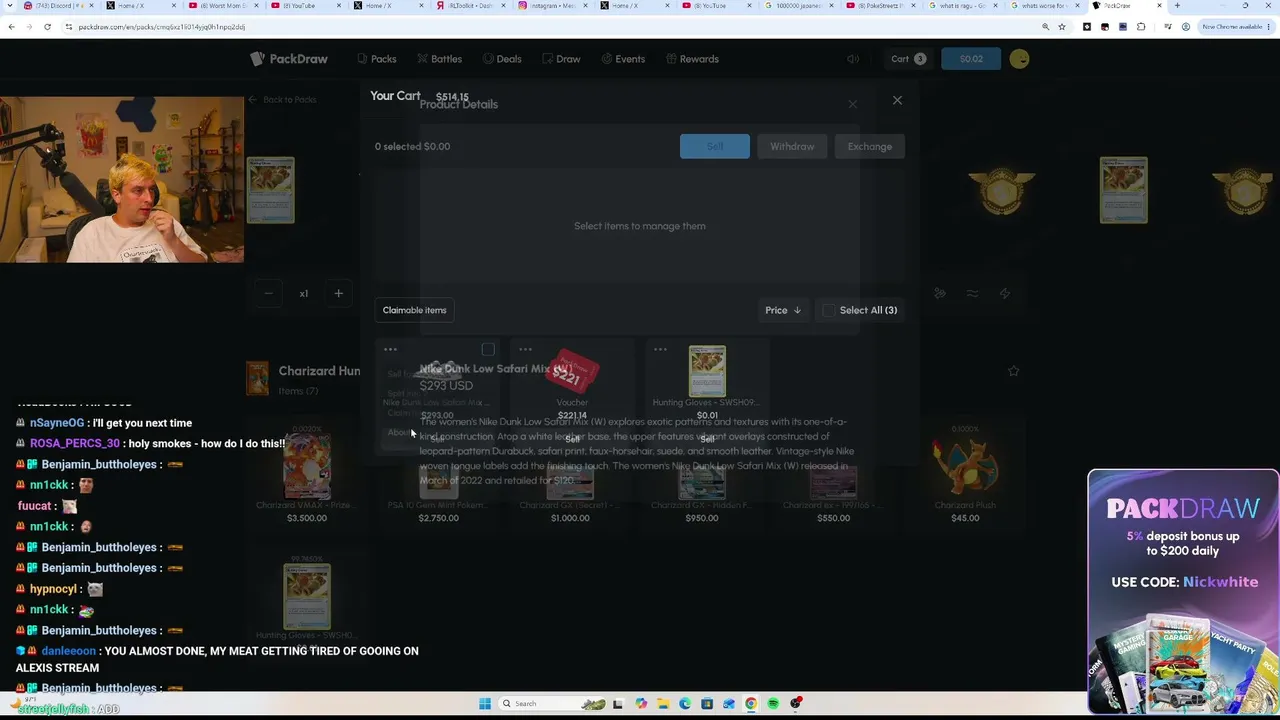Switch to the RLToolkit browser tab
The image size is (1280, 720).
(x=471, y=6)
